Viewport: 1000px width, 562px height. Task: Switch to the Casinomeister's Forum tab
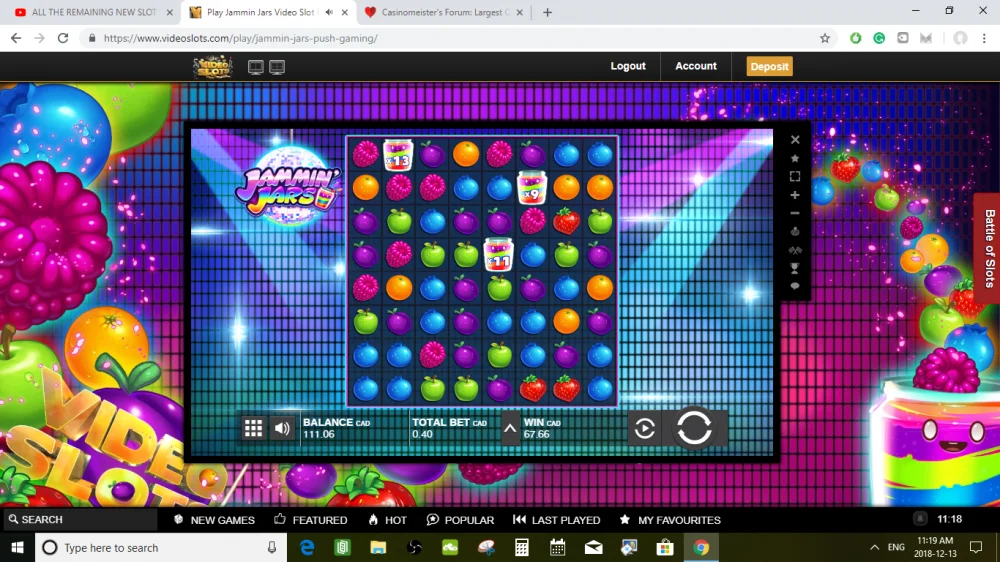pos(444,12)
